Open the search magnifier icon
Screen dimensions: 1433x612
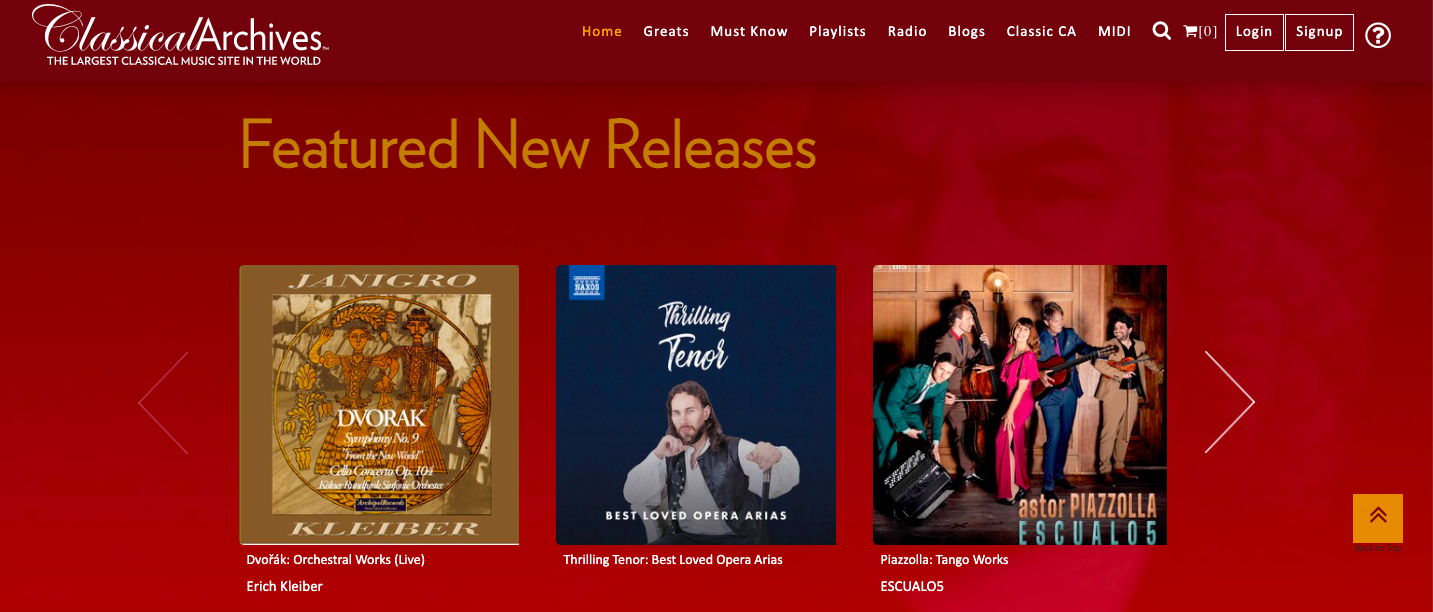coord(1161,31)
